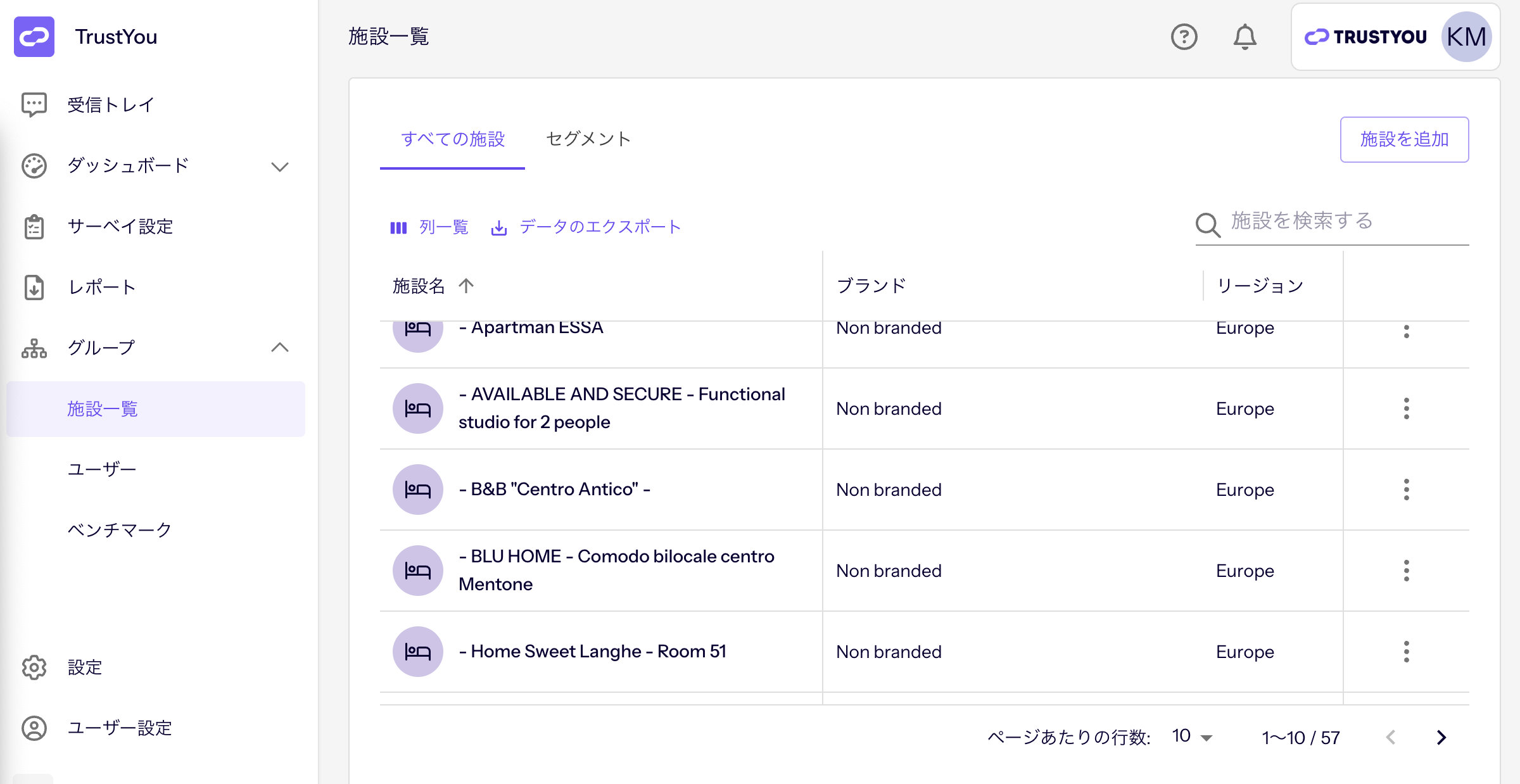Go to next page arrow
Image resolution: width=1520 pixels, height=784 pixels.
click(x=1441, y=737)
